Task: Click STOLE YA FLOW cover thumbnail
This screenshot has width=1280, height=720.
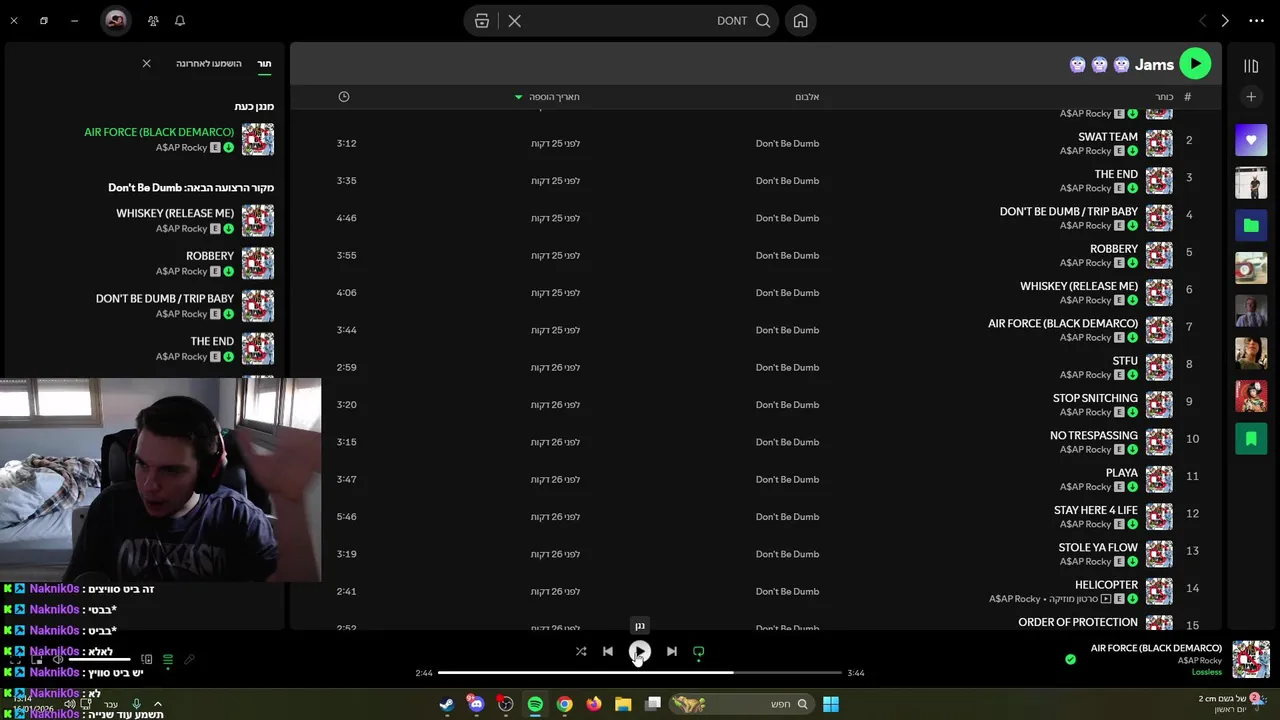Action: (1159, 554)
